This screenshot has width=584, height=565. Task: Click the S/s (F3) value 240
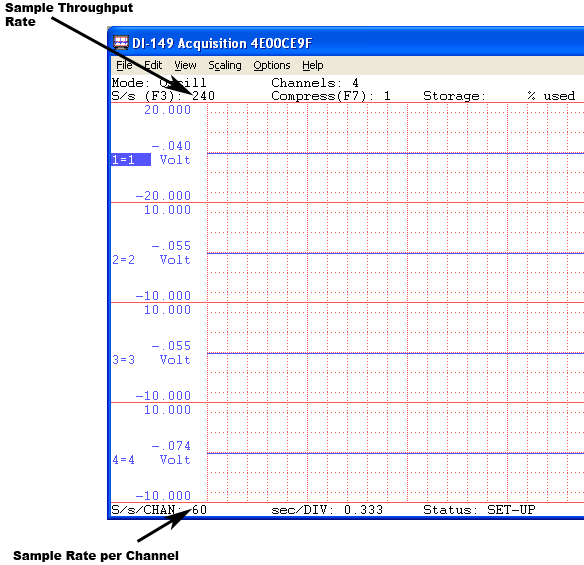(x=203, y=96)
